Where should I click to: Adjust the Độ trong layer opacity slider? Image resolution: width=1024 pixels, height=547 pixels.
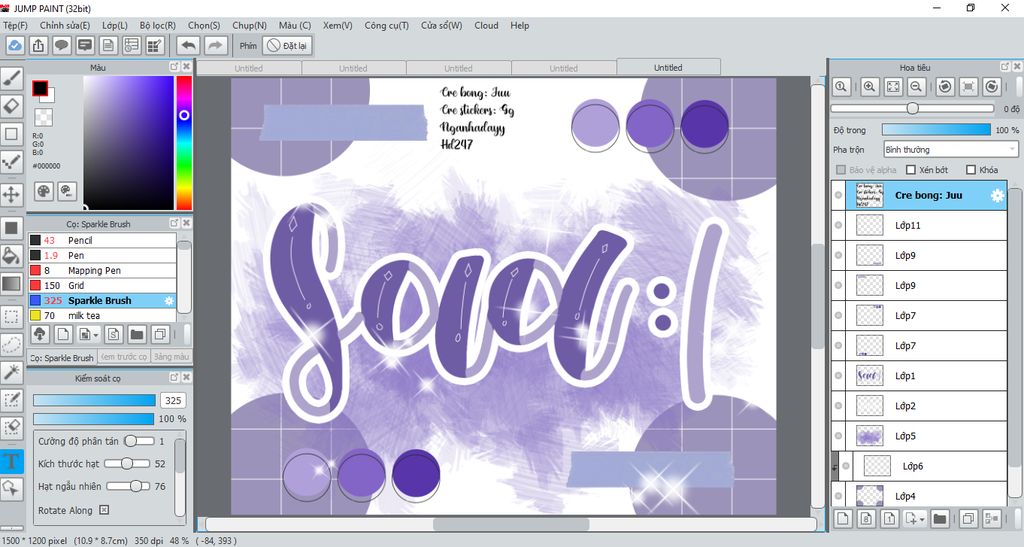(x=936, y=130)
